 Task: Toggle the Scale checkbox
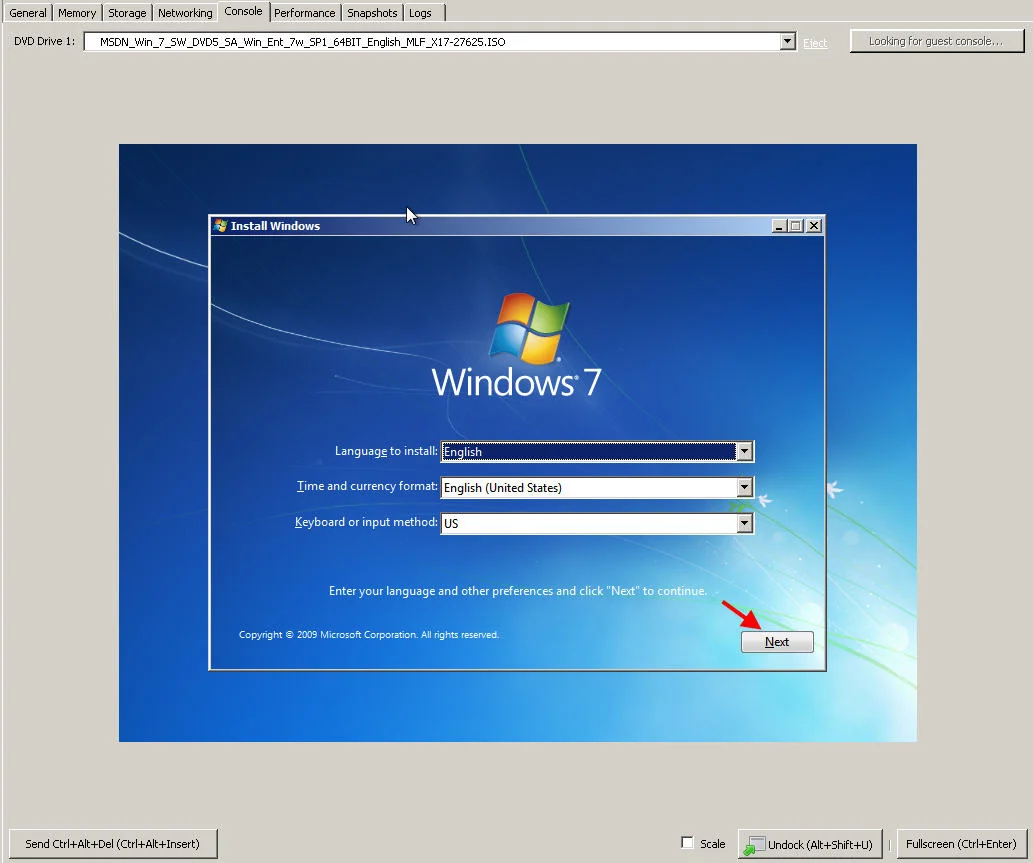coord(687,843)
